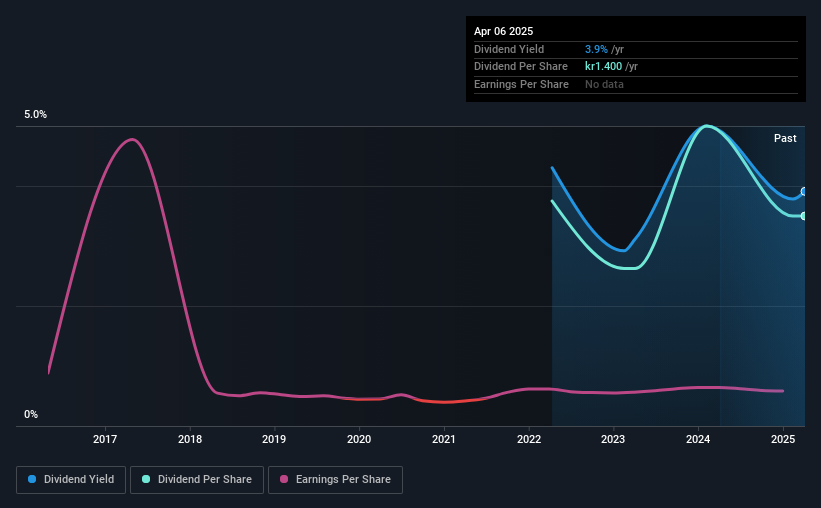821x508 pixels.
Task: Click the kr1.400 dividend per share value
Action: tap(603, 67)
